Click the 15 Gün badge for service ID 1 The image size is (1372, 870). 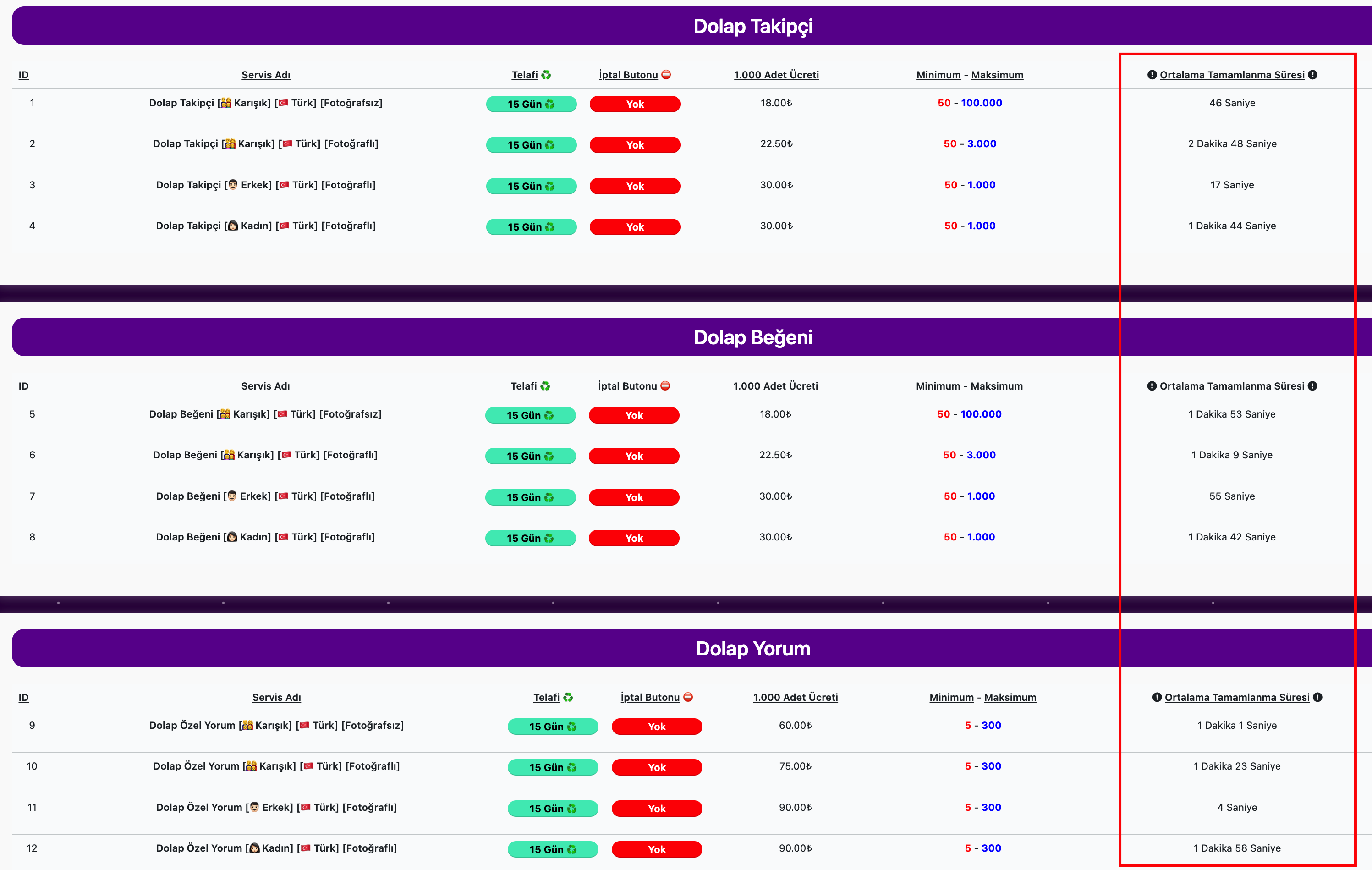[531, 104]
